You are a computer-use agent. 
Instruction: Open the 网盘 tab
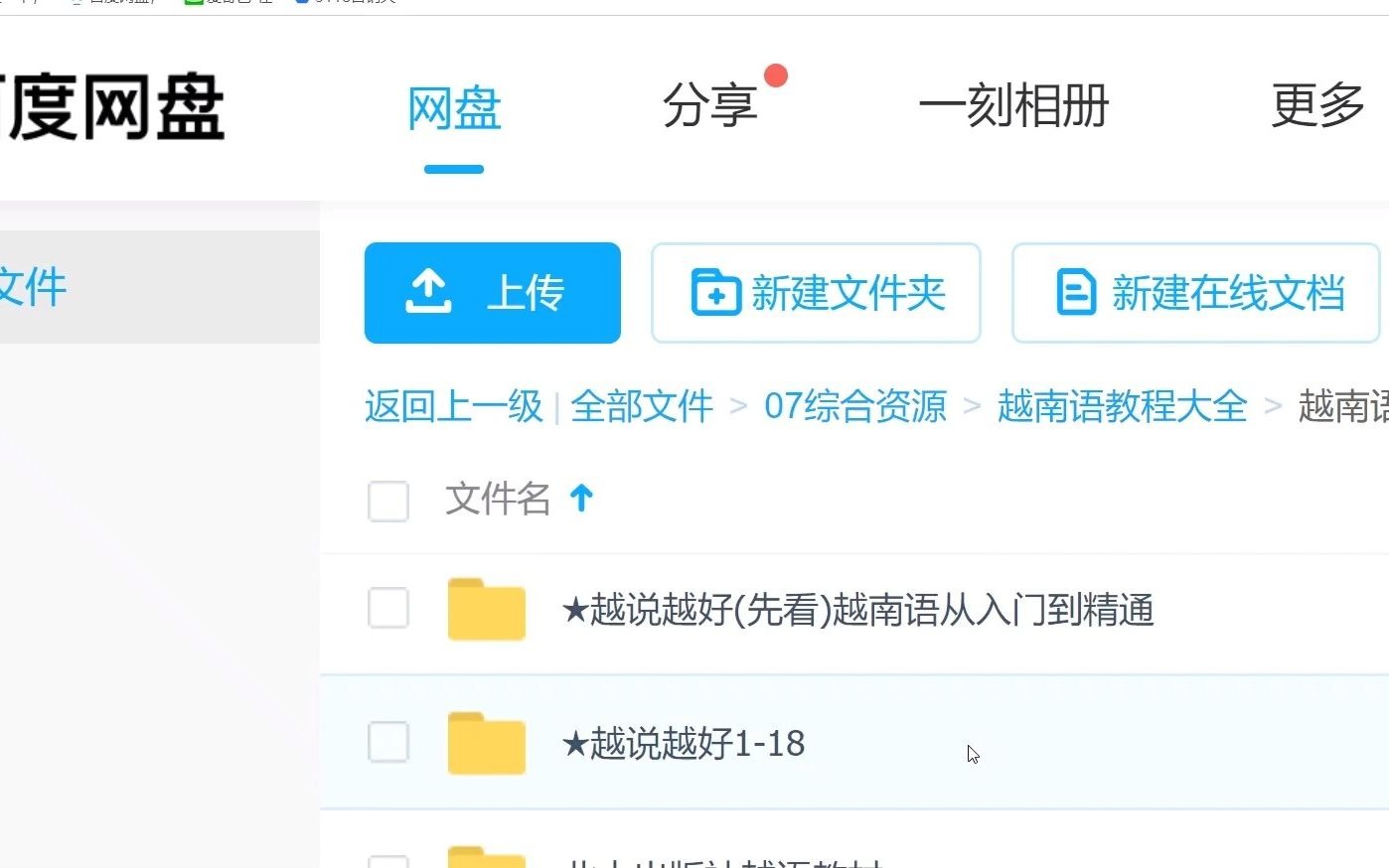tap(454, 107)
